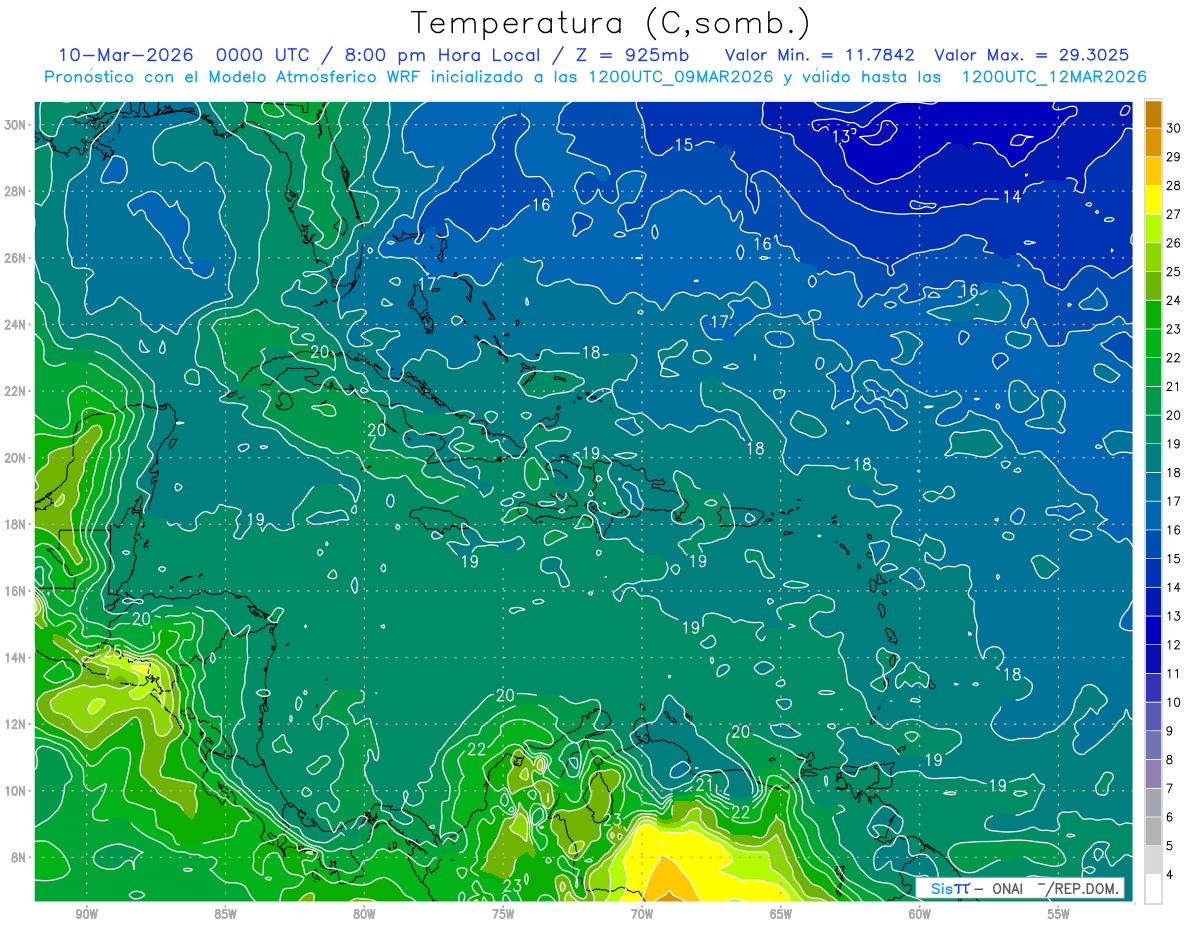This screenshot has width=1200, height=927.
Task: Click the "10N" latitude axis label
Action: point(16,791)
